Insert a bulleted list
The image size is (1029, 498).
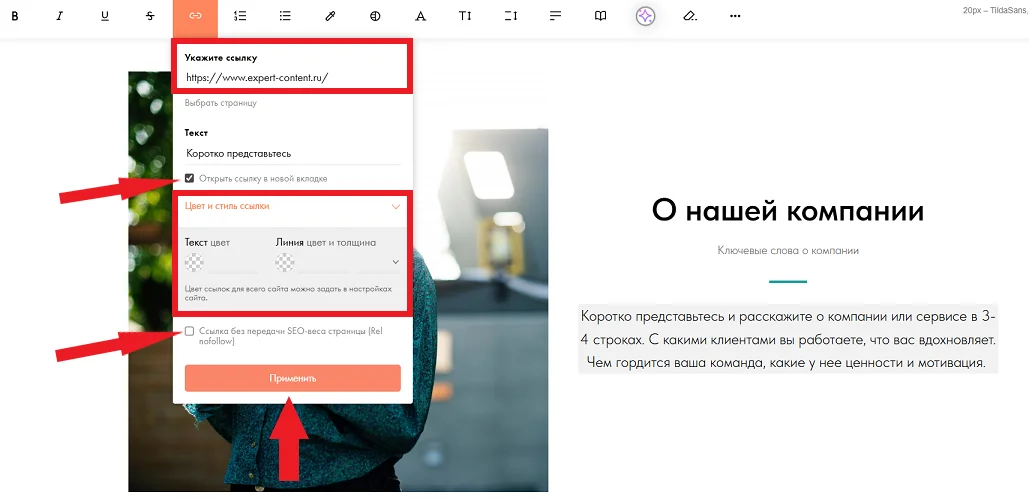point(285,16)
